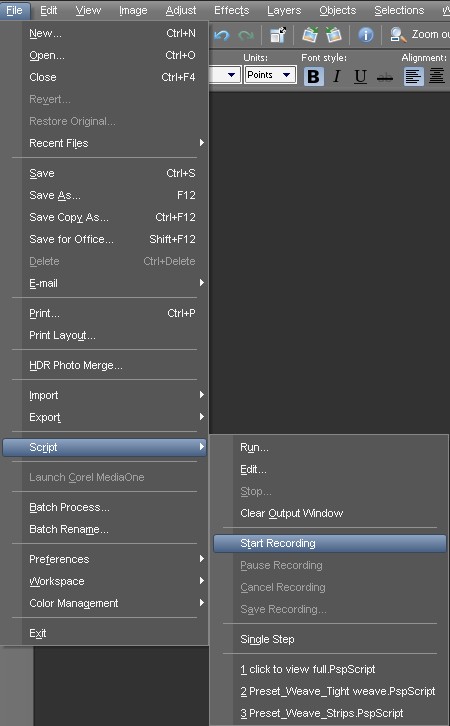Open the Effects menu
The height and width of the screenshot is (726, 450).
pos(231,10)
